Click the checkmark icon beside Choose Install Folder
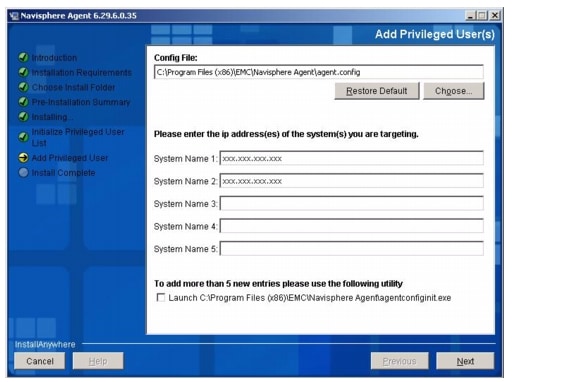 (x=23, y=87)
